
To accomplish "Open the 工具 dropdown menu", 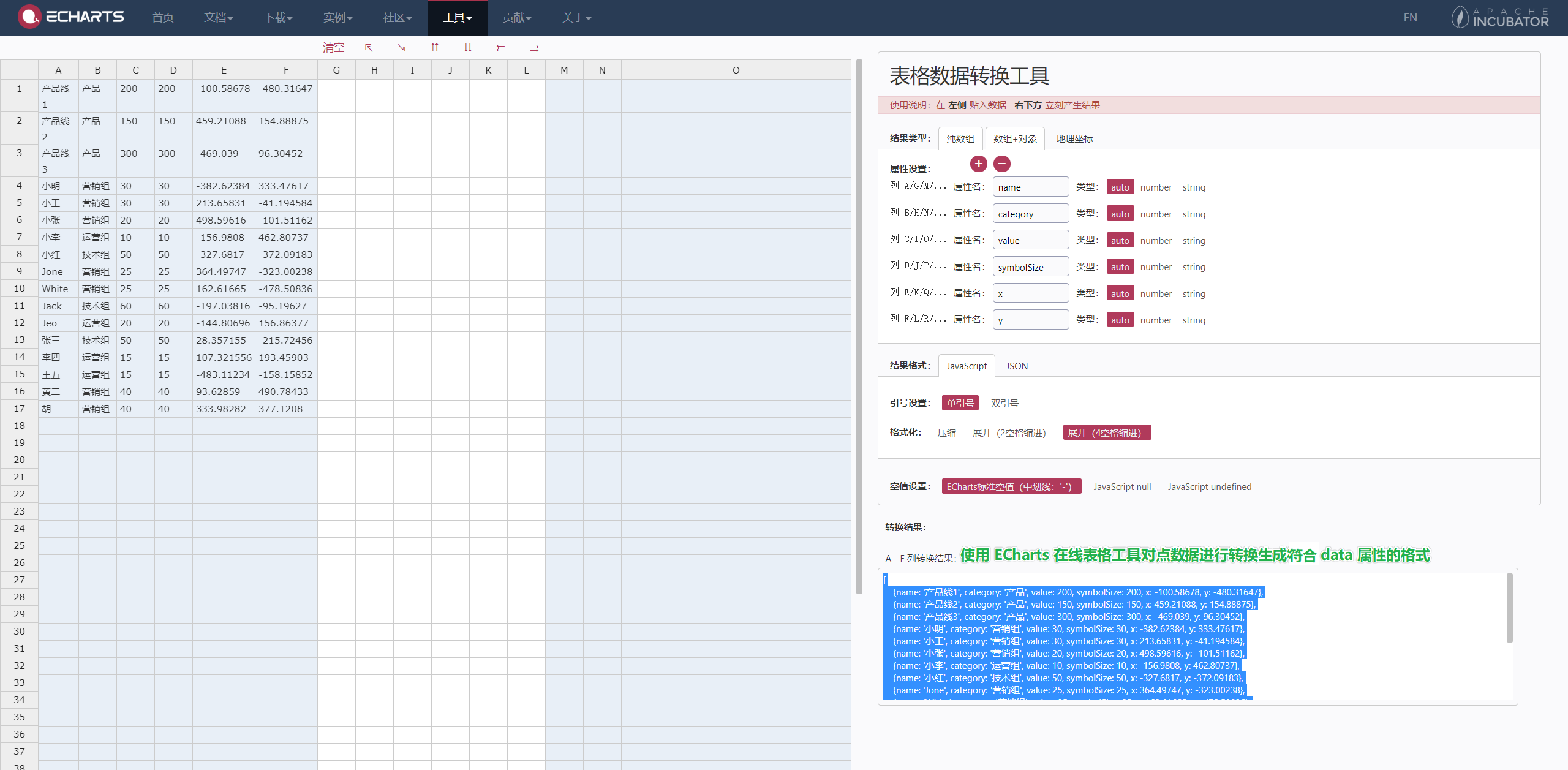I will tap(458, 18).
